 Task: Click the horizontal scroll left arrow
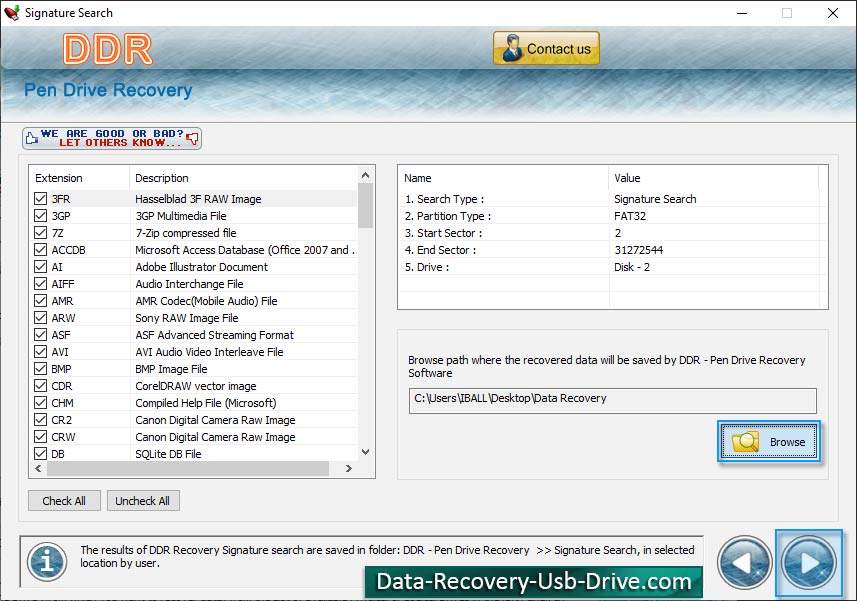point(38,468)
